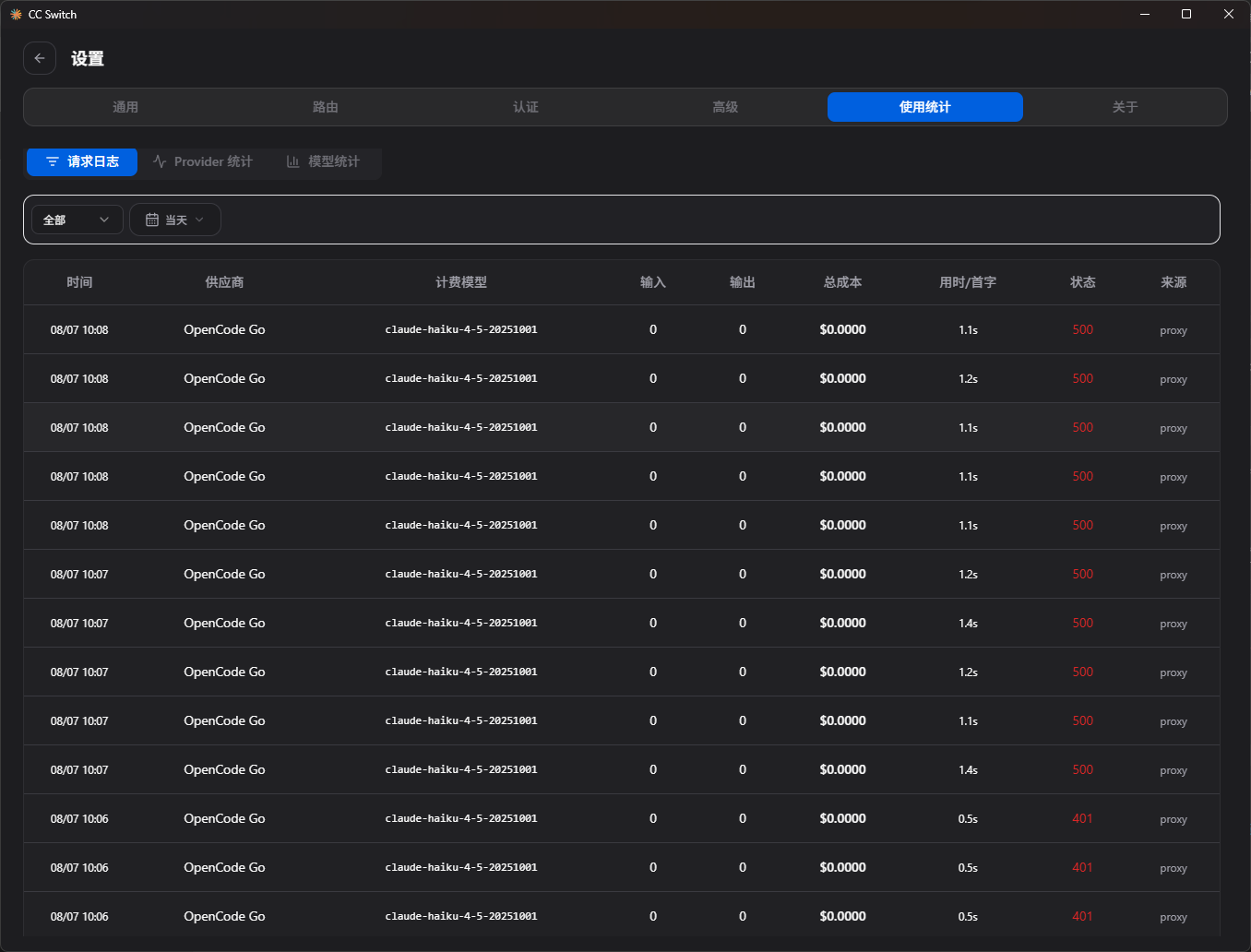
Task: Show the 模型统计 view
Action: point(323,161)
